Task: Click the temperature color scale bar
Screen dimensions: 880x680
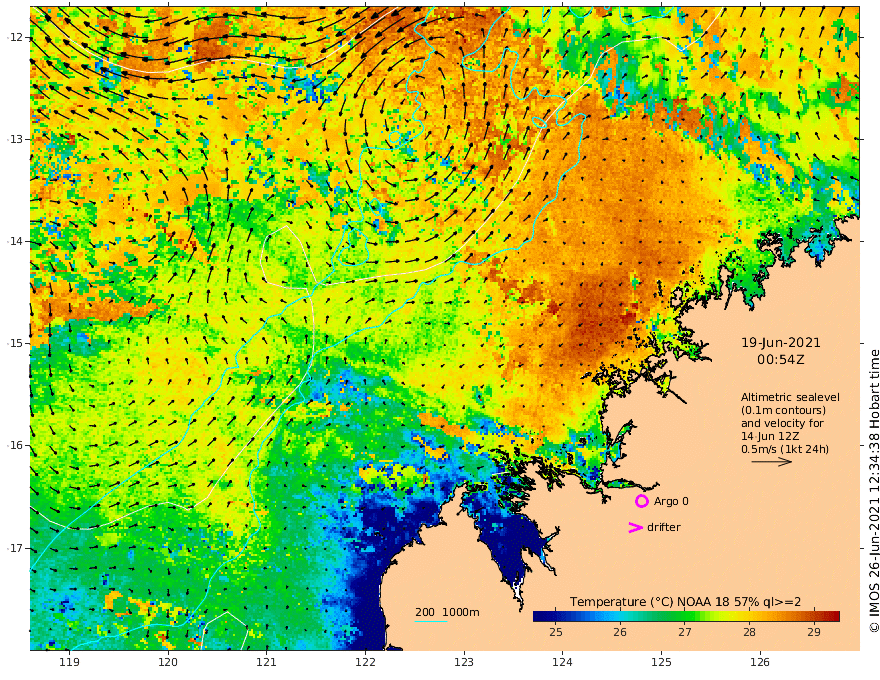Action: pos(686,617)
